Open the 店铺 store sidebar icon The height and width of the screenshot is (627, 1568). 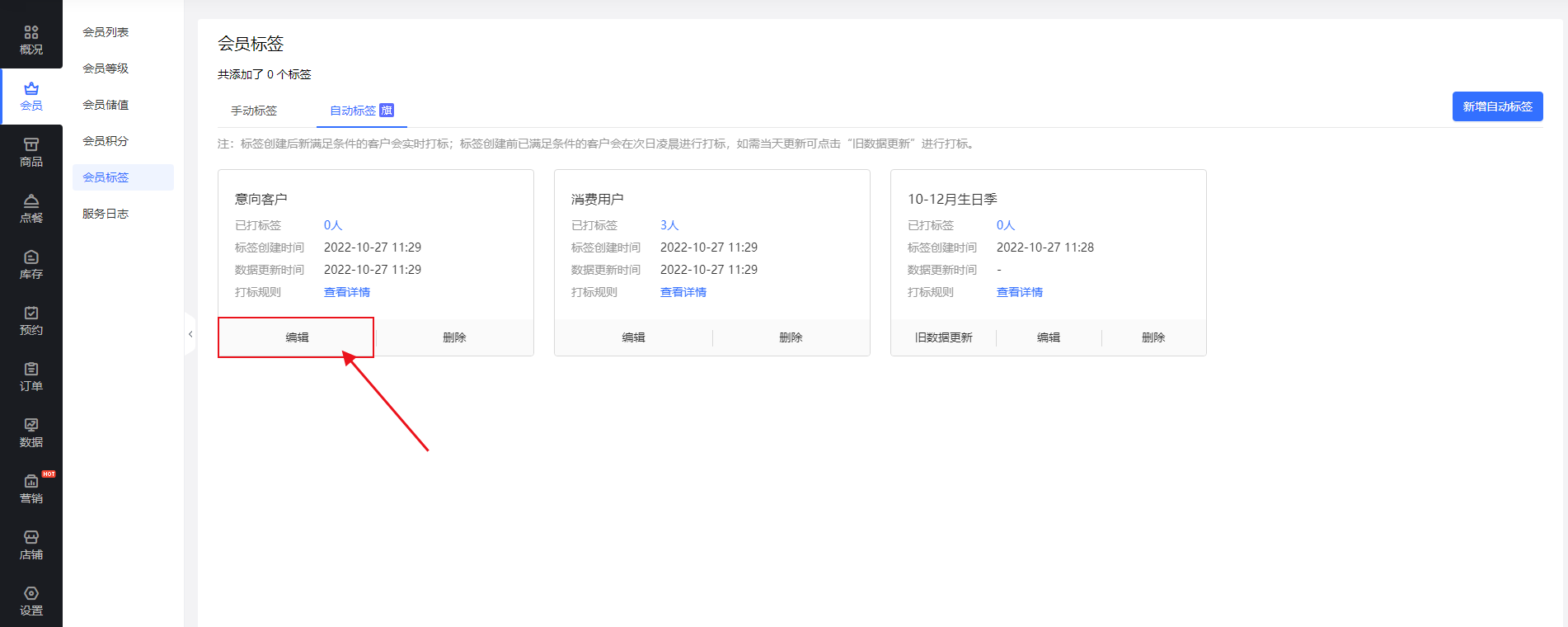pyautogui.click(x=31, y=545)
